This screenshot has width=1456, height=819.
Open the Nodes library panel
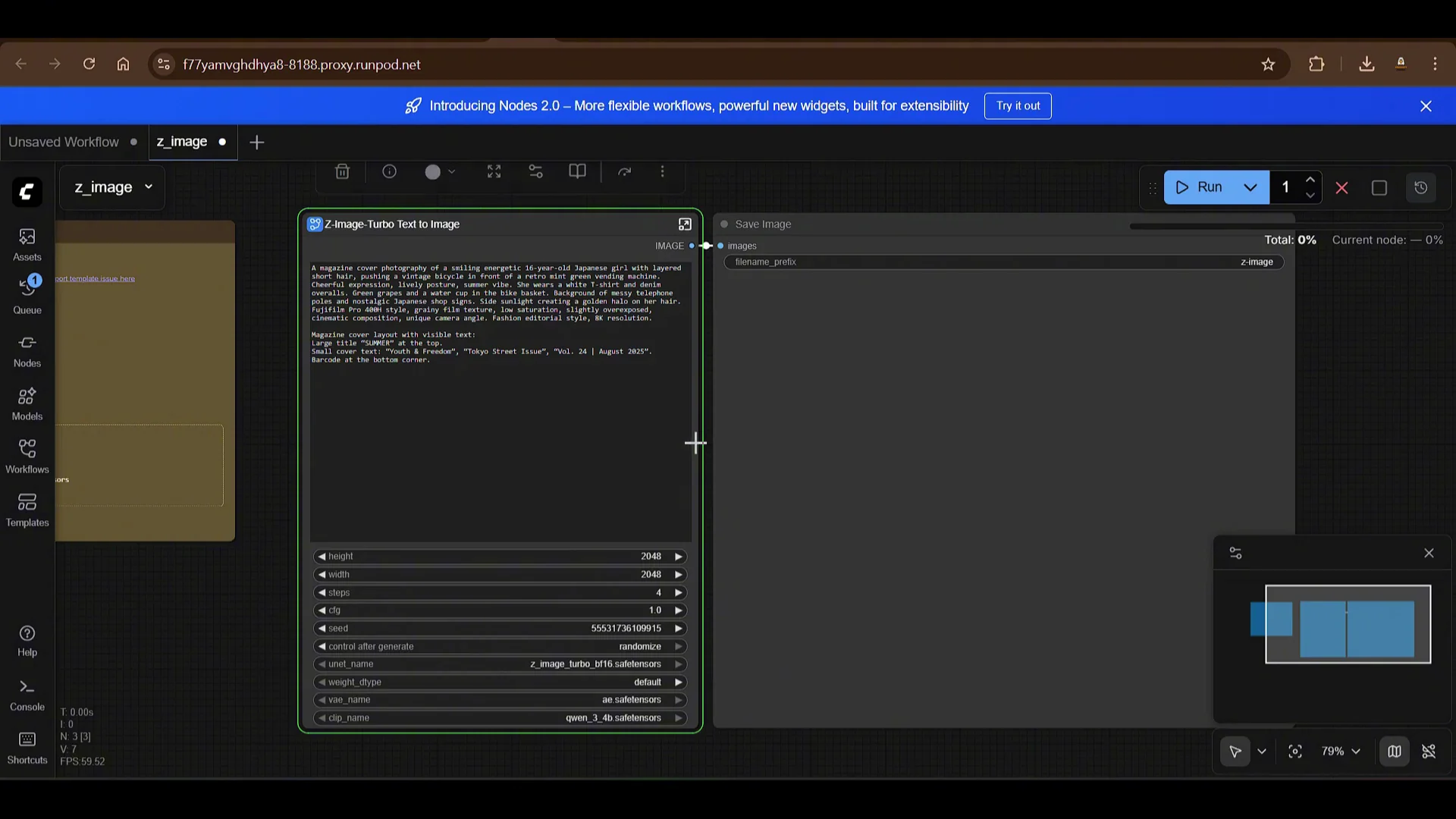(27, 350)
